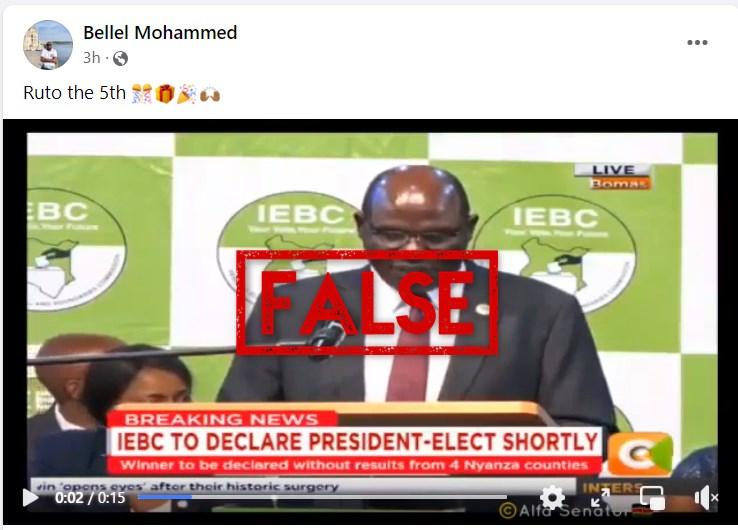738x530 pixels.
Task: Unmute the video with the speaker icon
Action: (706, 498)
